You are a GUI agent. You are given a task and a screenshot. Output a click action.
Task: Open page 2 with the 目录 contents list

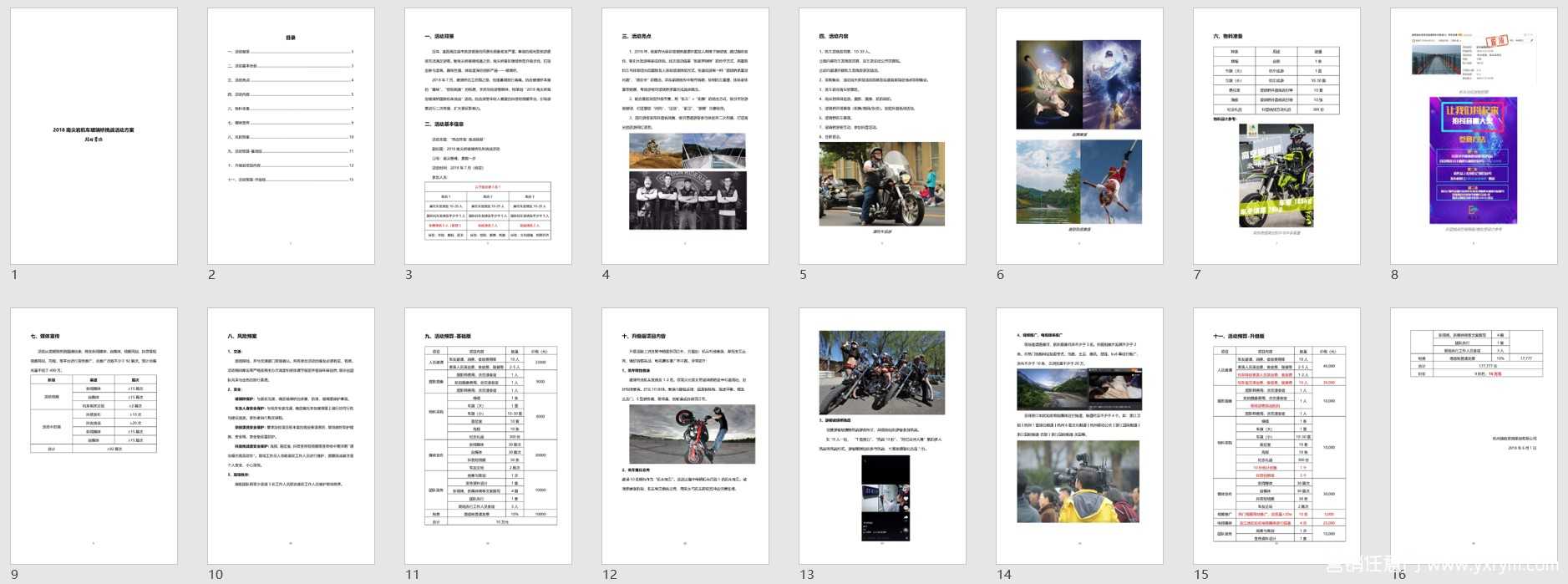point(291,137)
